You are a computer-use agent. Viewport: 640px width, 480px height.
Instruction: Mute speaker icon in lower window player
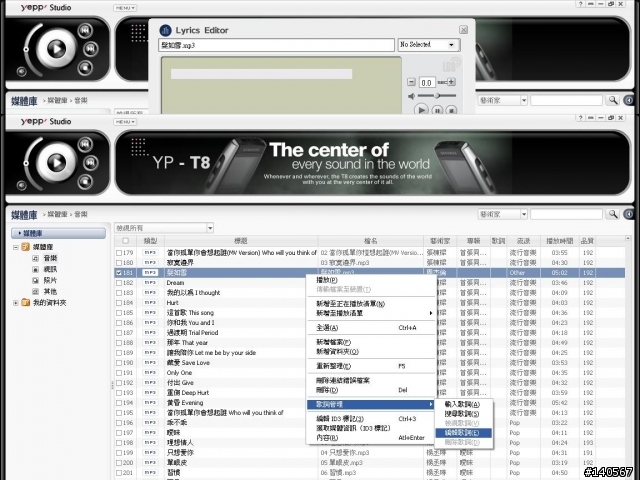click(x=22, y=186)
